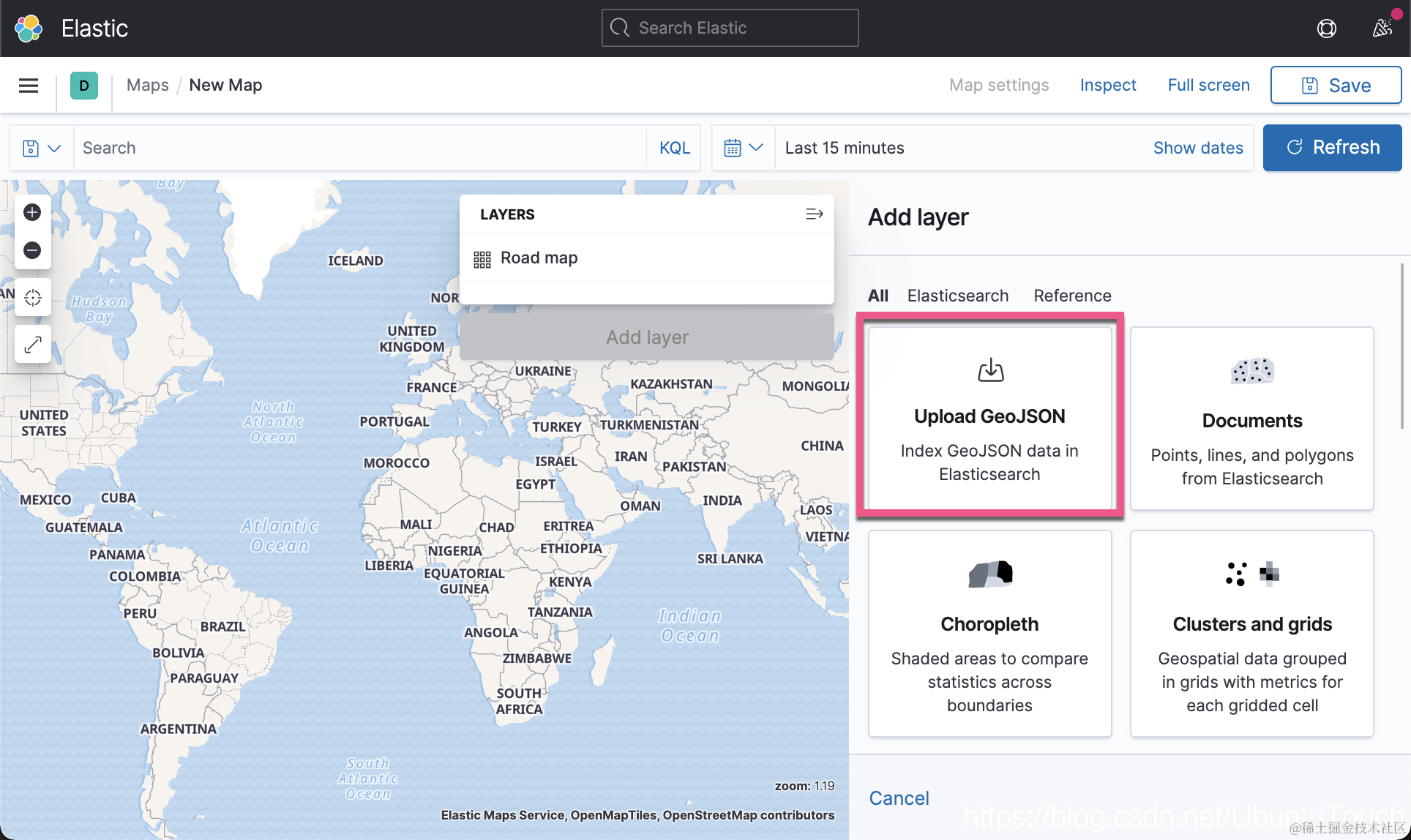
Task: Open the Road map layer entry
Action: (x=539, y=258)
